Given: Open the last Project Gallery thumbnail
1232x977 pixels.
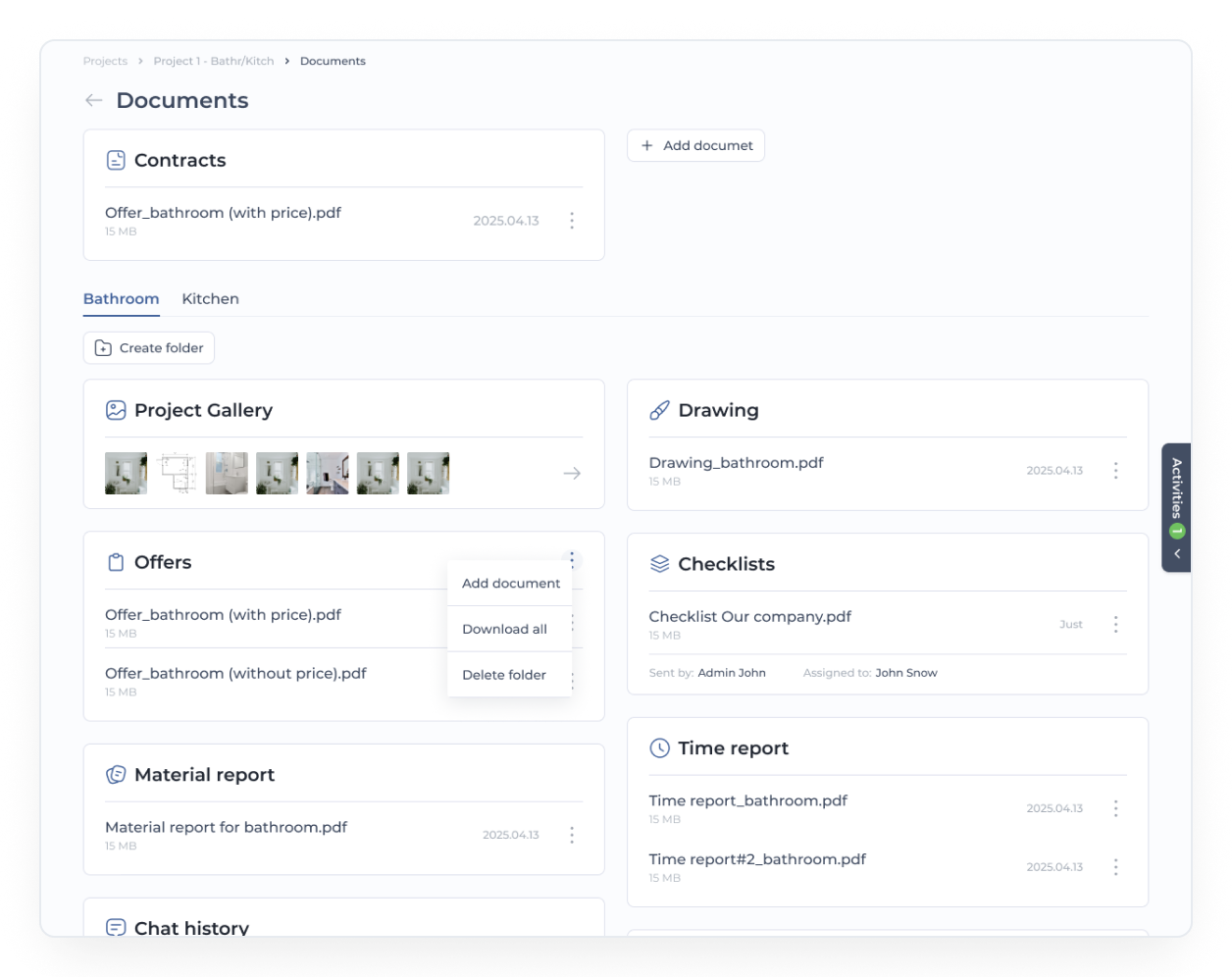Looking at the screenshot, I should 428,474.
